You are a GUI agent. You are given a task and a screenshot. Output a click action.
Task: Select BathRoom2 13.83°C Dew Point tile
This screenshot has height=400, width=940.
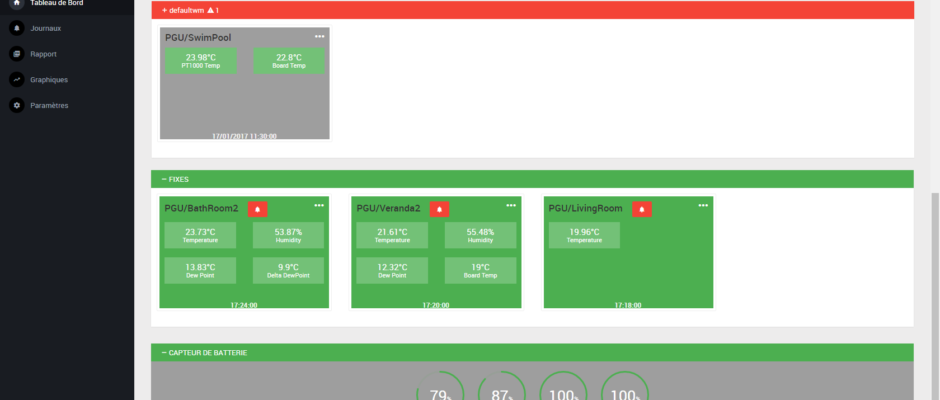pyautogui.click(x=200, y=270)
